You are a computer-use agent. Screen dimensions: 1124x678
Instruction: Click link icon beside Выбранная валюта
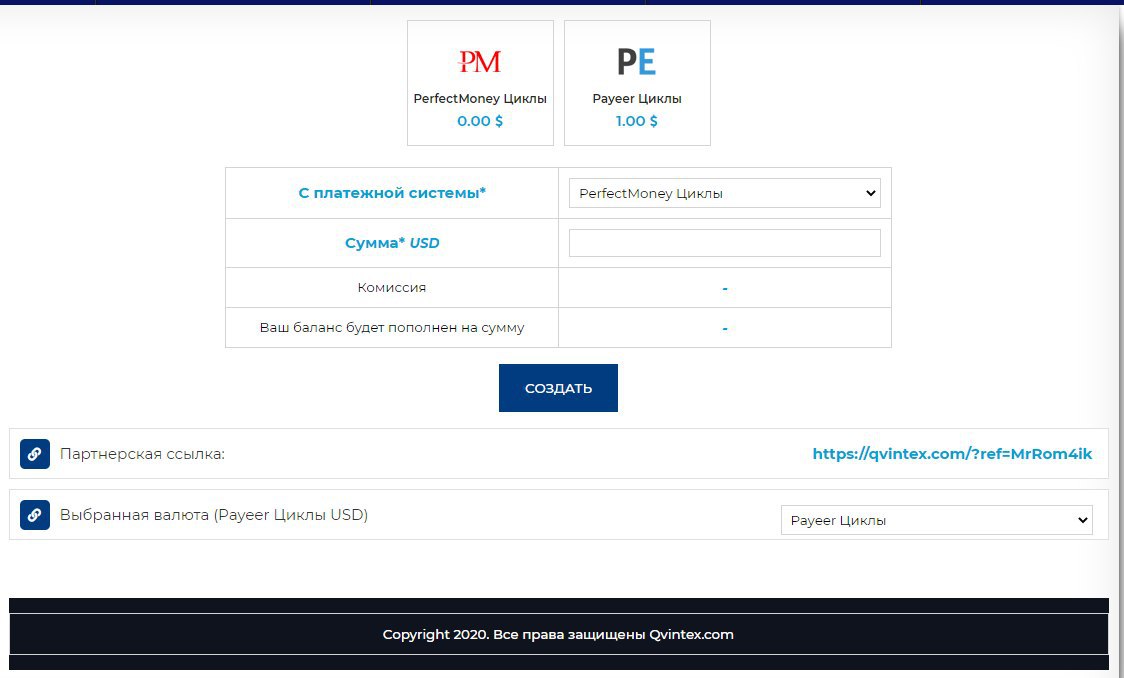coord(34,515)
